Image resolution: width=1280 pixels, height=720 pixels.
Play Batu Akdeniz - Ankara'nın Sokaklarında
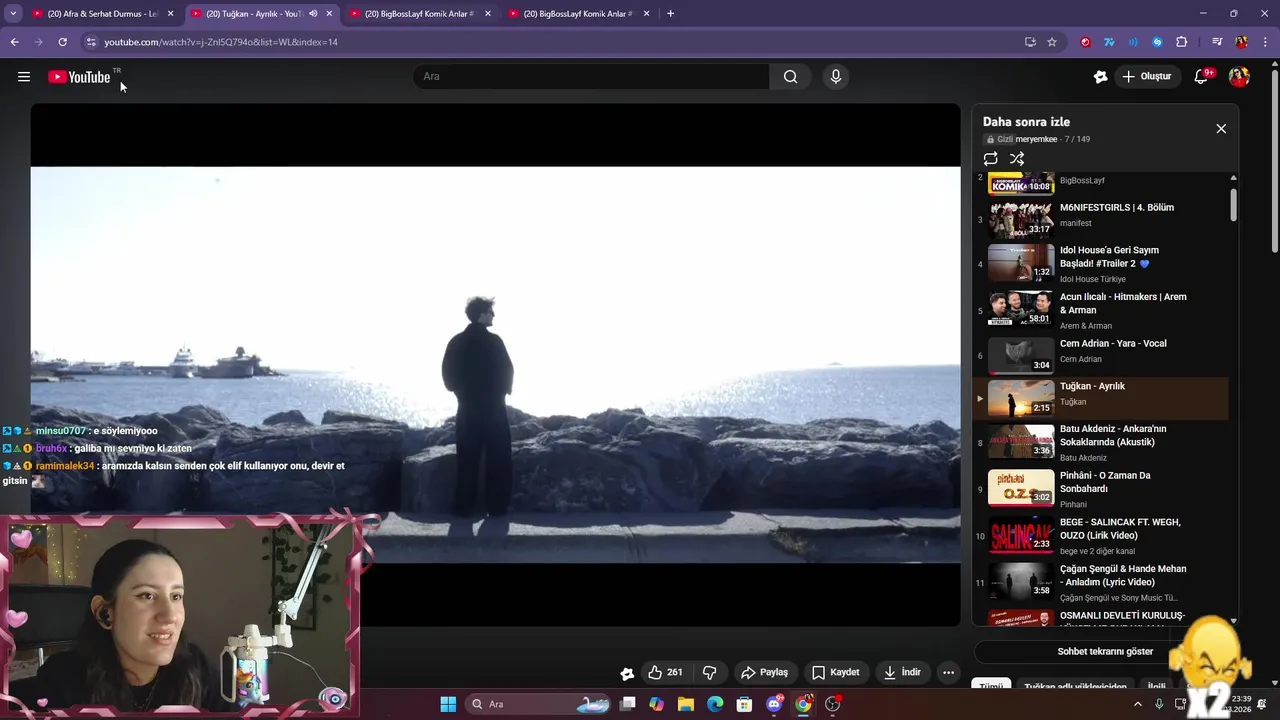pos(1100,442)
